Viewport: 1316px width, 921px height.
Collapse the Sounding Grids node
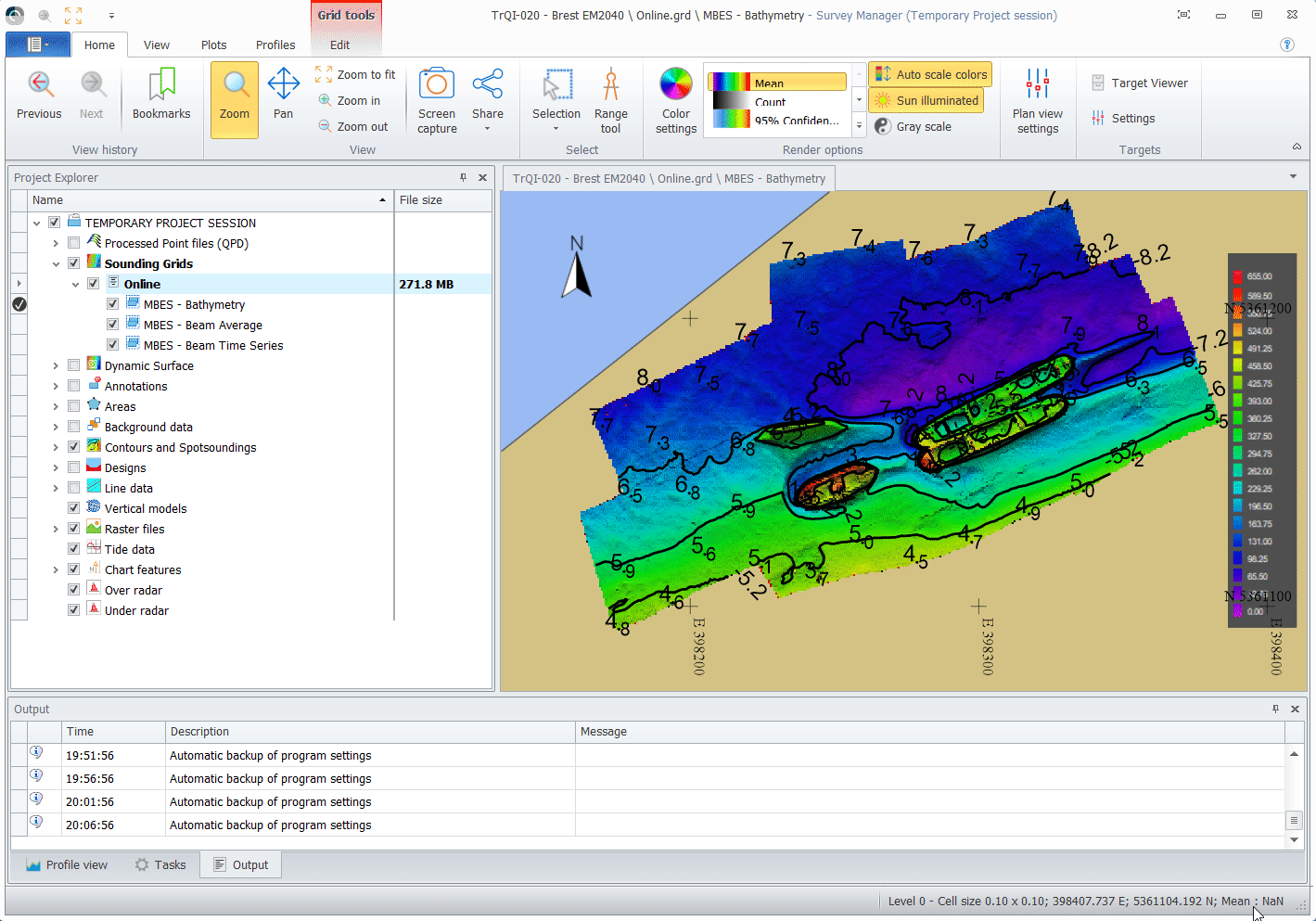[56, 264]
